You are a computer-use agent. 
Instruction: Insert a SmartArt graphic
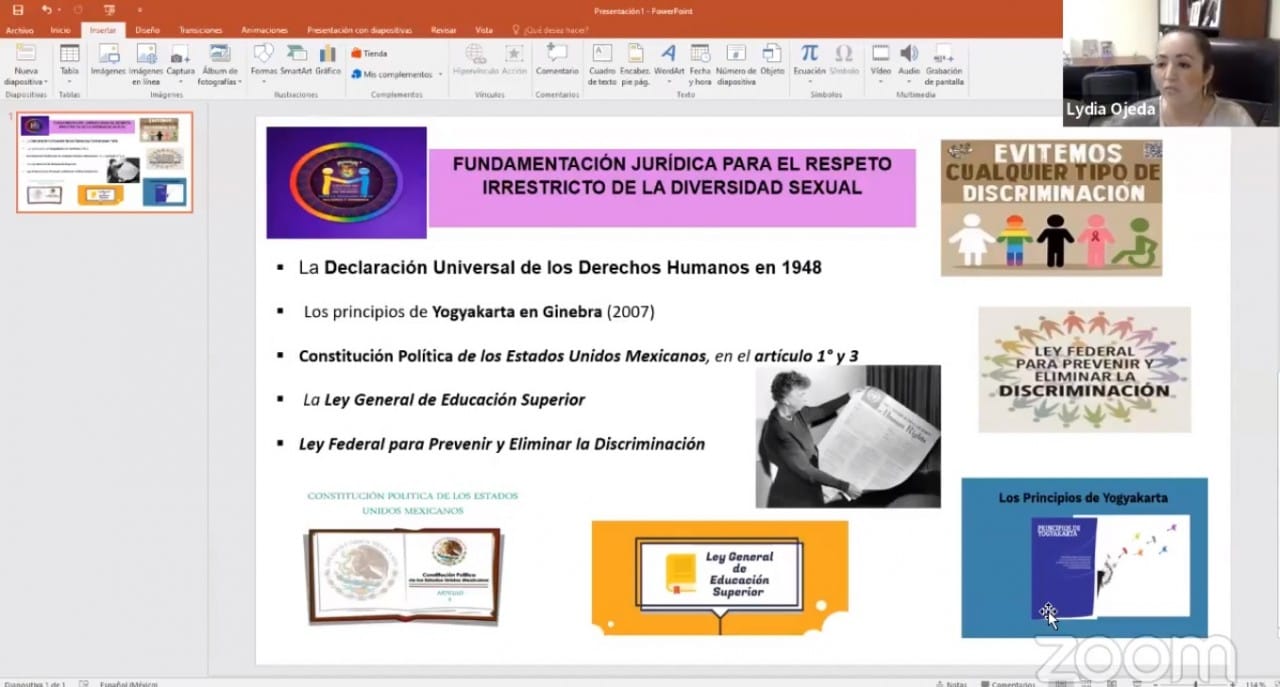[x=296, y=60]
